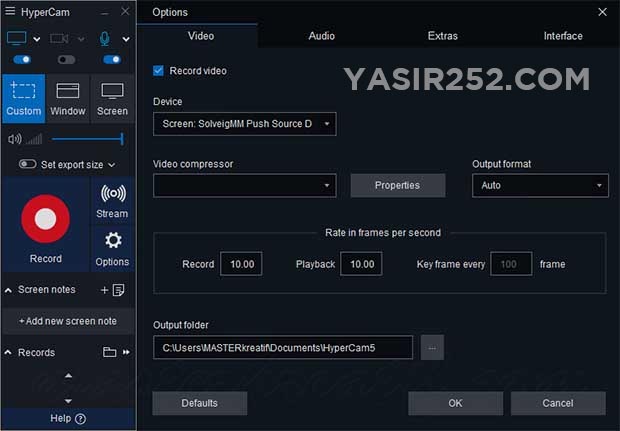620x431 pixels.
Task: Click the compressor Properties button
Action: tap(397, 185)
